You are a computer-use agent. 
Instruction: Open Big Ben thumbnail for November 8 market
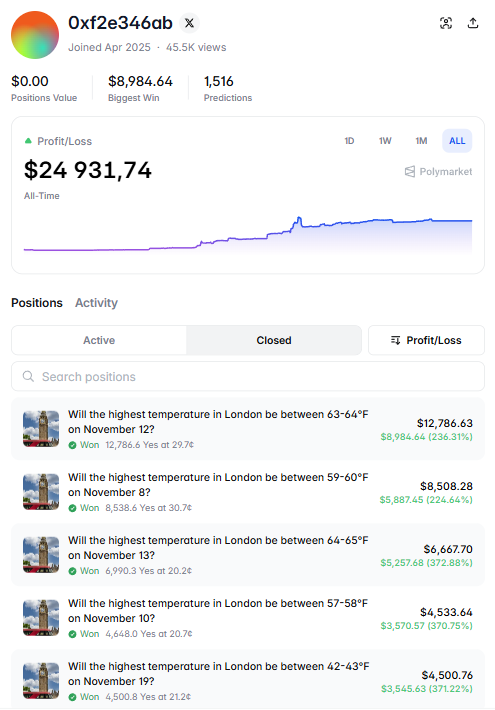pos(41,492)
